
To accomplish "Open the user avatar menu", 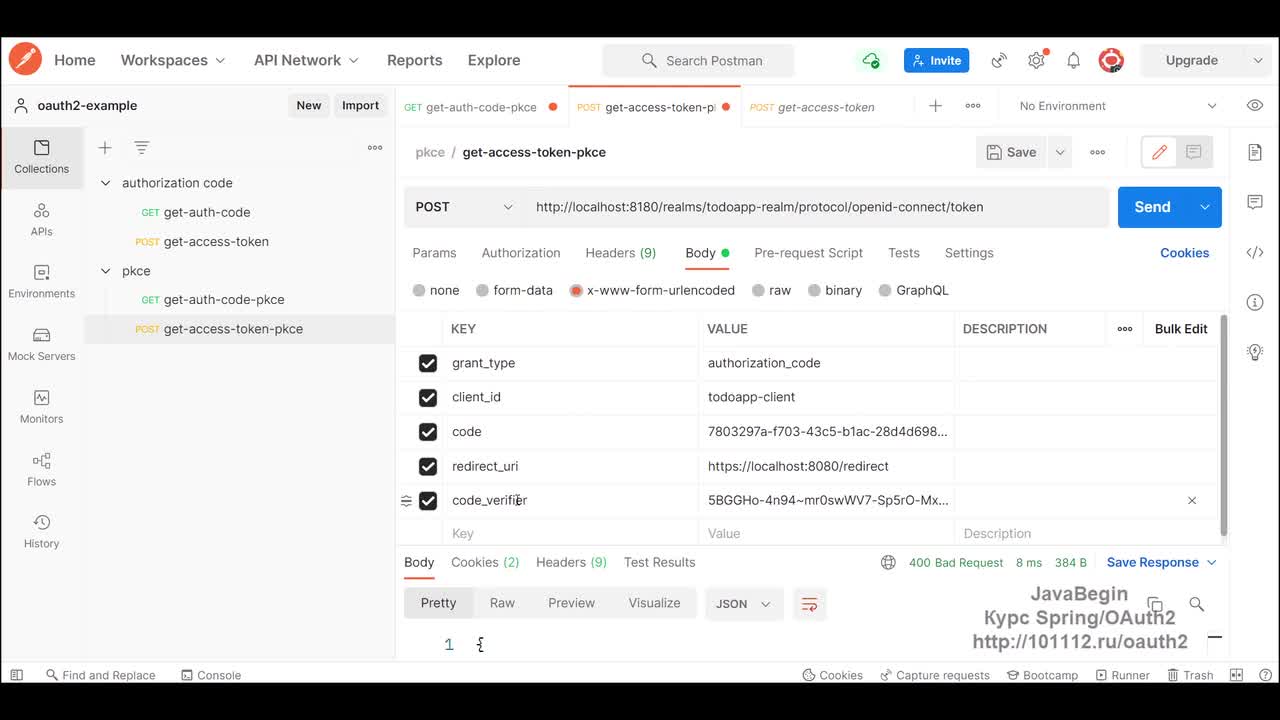I will click(1111, 60).
